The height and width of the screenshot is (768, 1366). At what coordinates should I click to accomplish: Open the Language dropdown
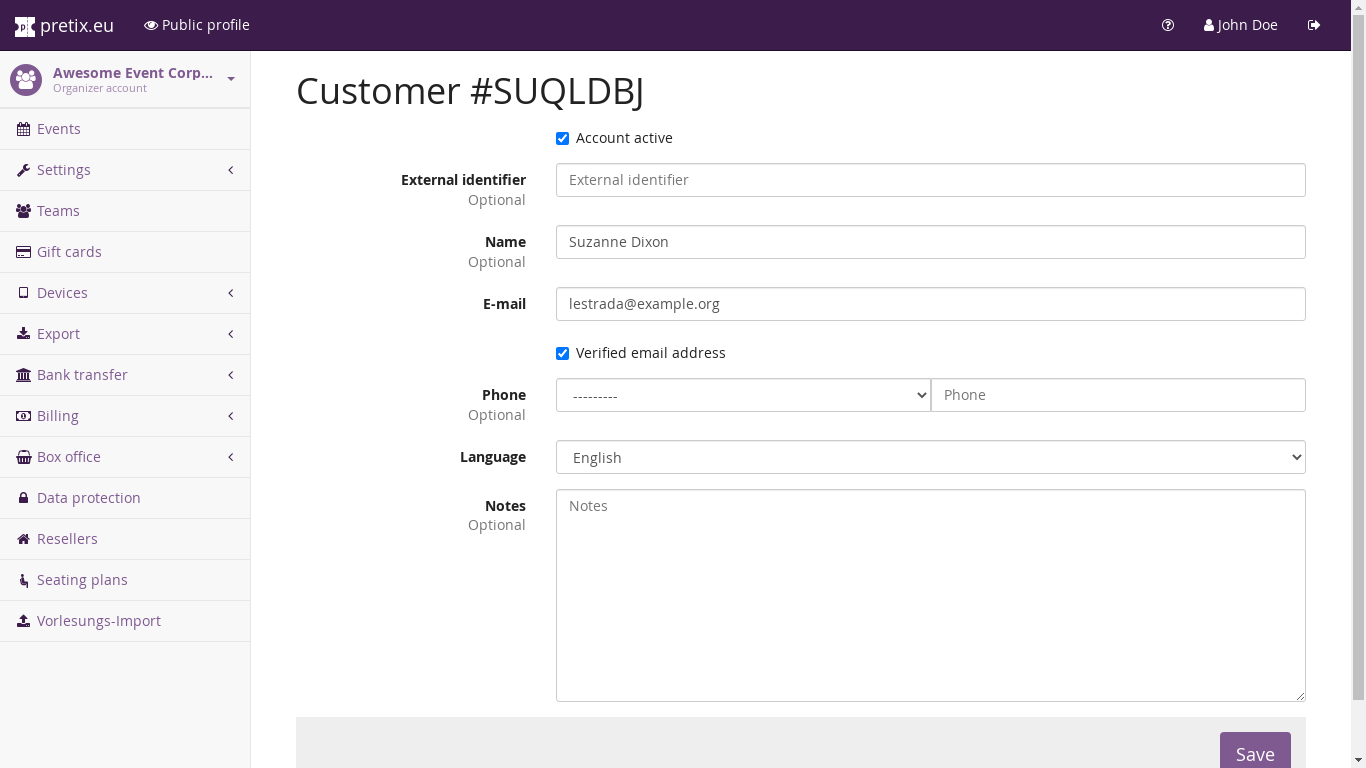(930, 457)
